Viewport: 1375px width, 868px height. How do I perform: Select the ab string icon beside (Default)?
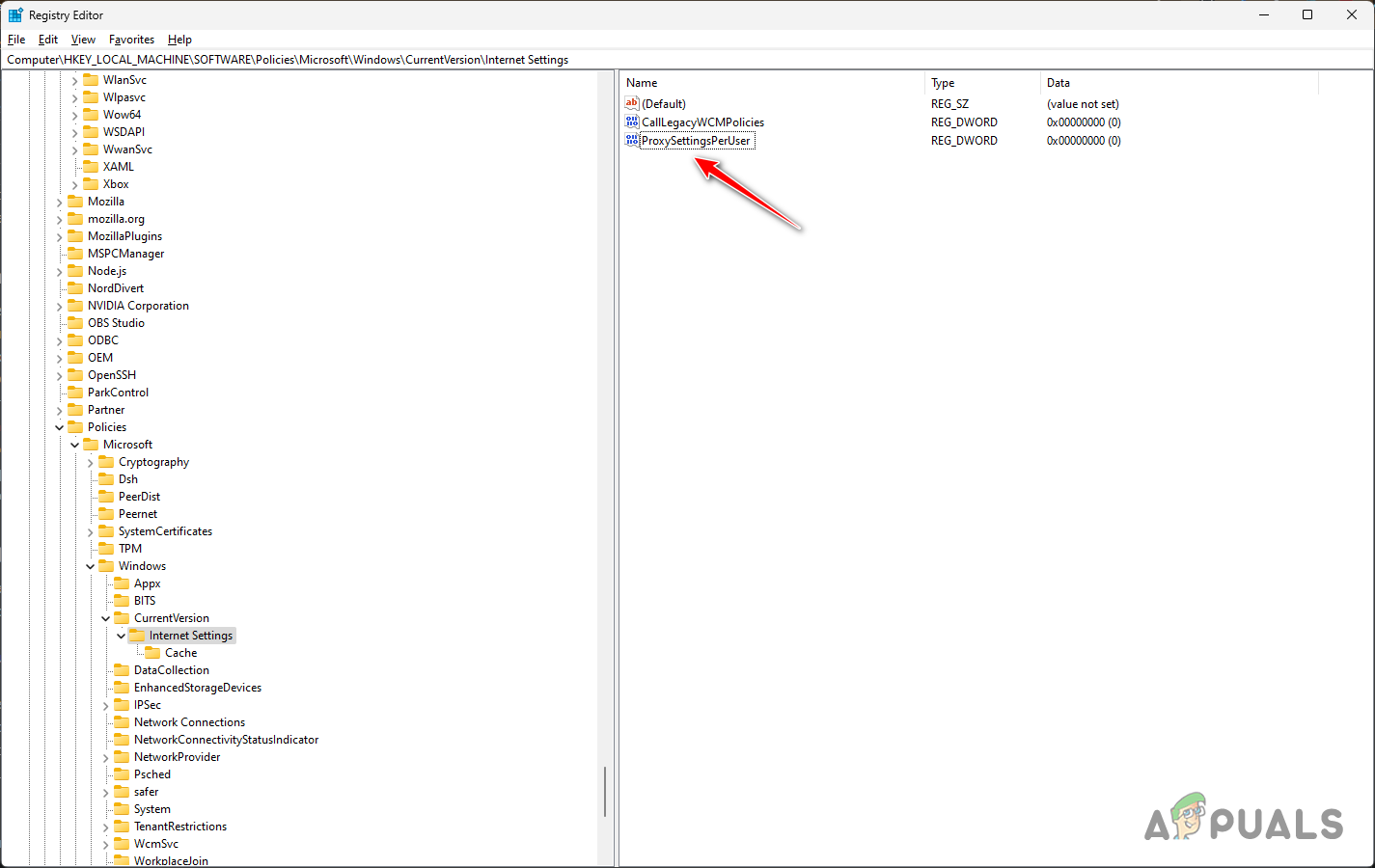[x=633, y=103]
